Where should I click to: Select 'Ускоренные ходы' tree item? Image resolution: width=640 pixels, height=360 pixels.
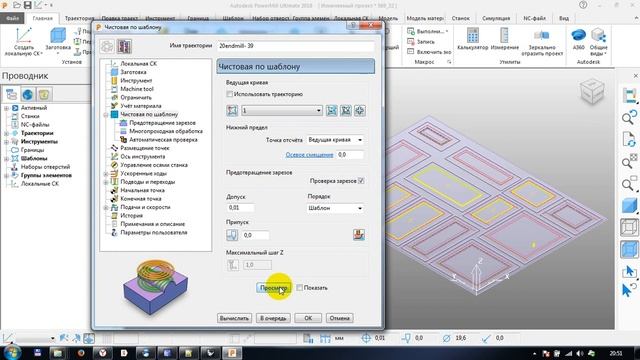[x=143, y=173]
